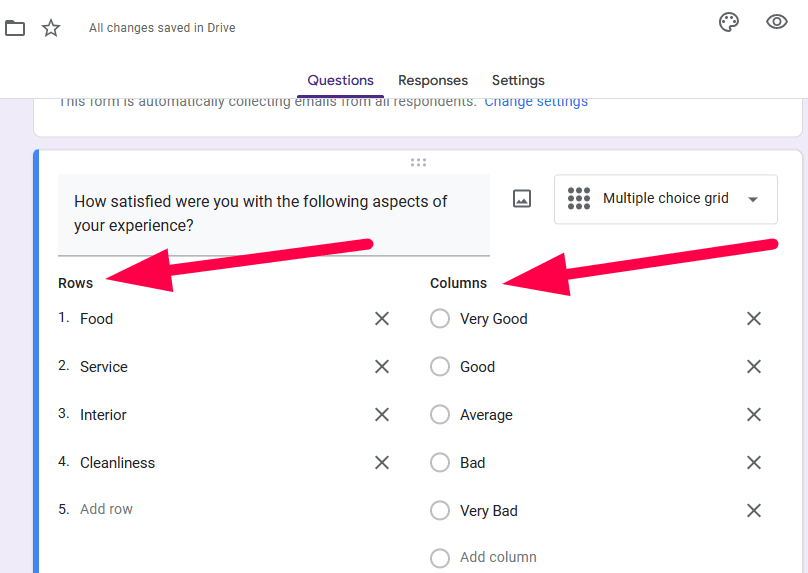Open the Multiple choice grid dropdown
This screenshot has height=573, width=808.
(665, 199)
